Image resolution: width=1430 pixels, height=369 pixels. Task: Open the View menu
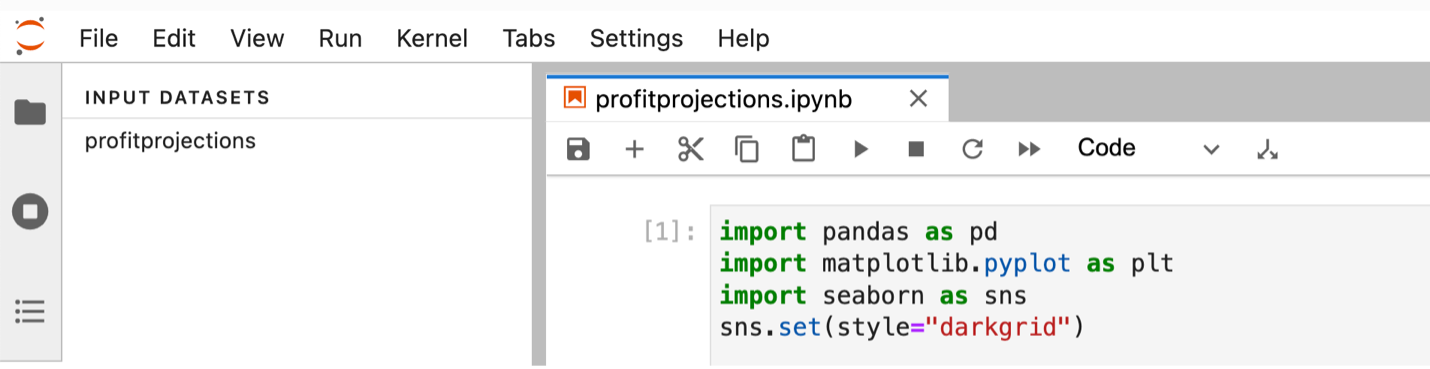[x=257, y=38]
